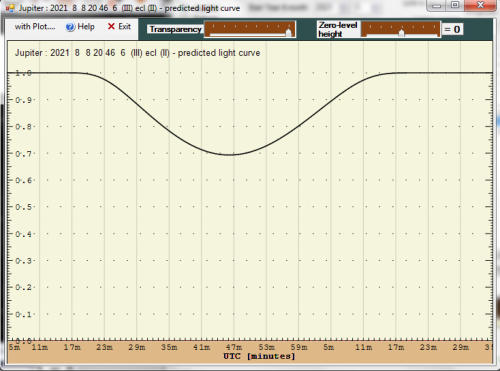The width and height of the screenshot is (500, 371).
Task: Click the 0.7 y-axis label
Action: (23, 154)
